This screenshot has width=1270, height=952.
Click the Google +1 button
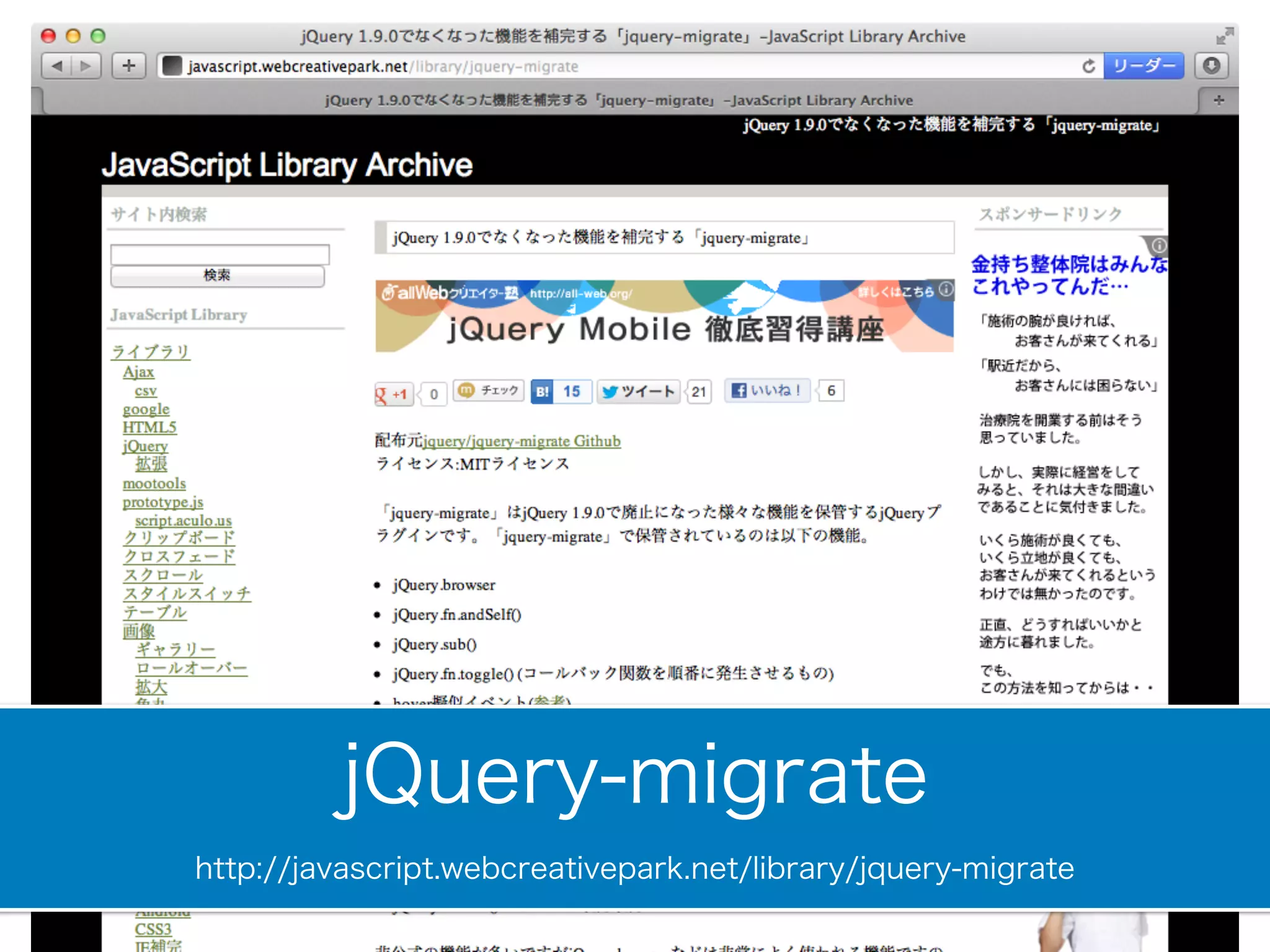pyautogui.click(x=394, y=393)
